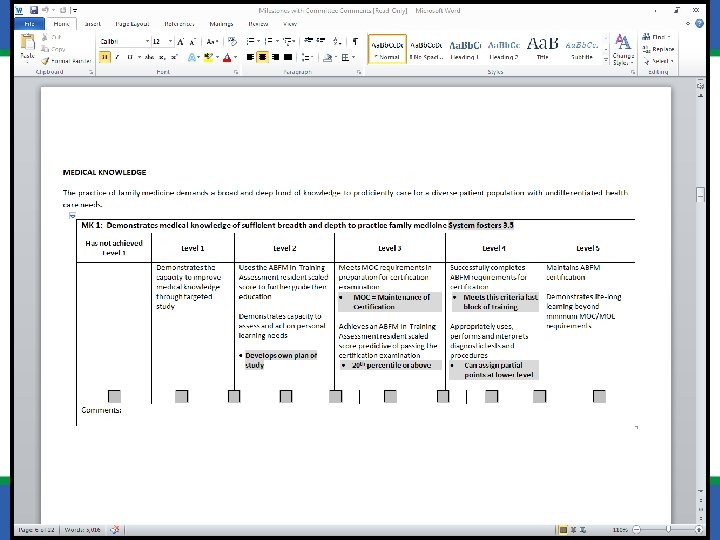This screenshot has height=540, width=720.
Task: Apply Subscript formatting
Action: coord(162,57)
